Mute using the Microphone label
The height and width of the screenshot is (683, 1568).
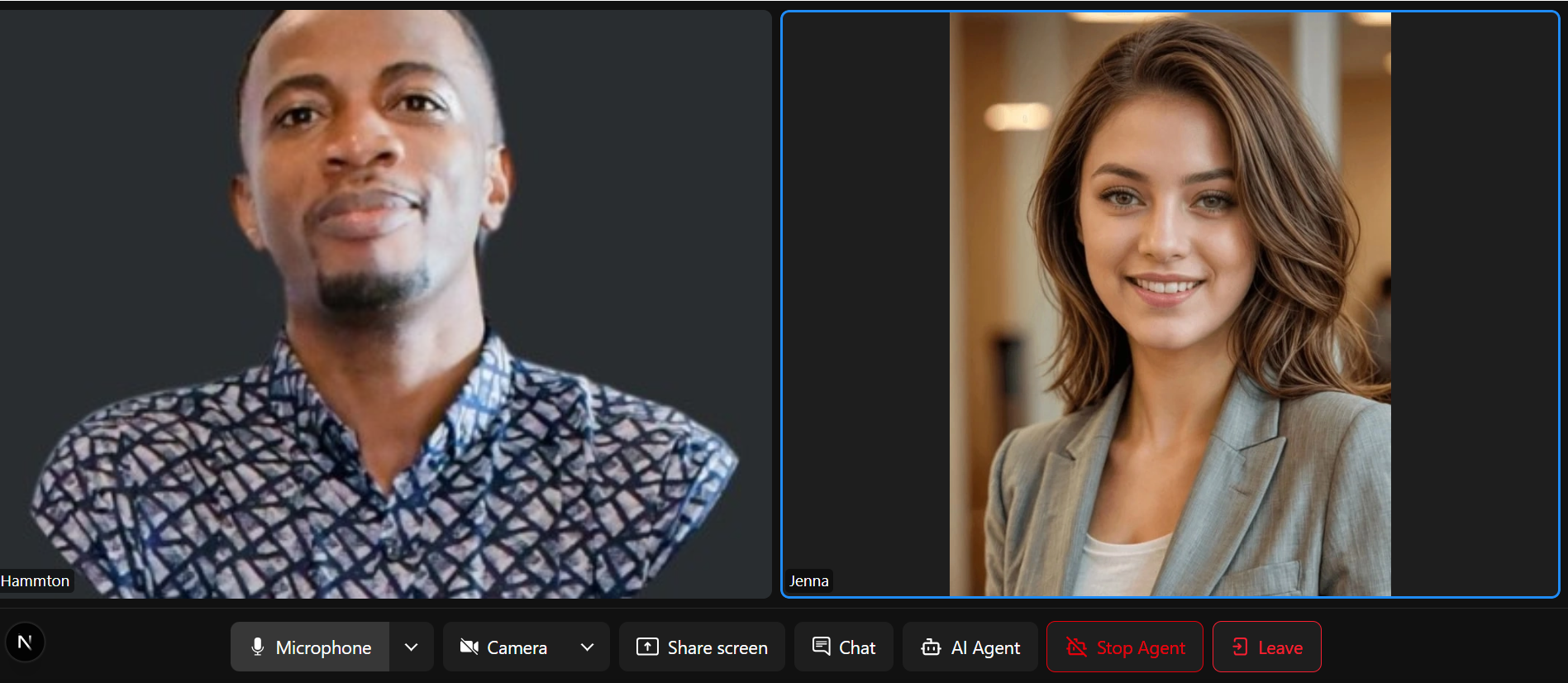click(x=323, y=647)
